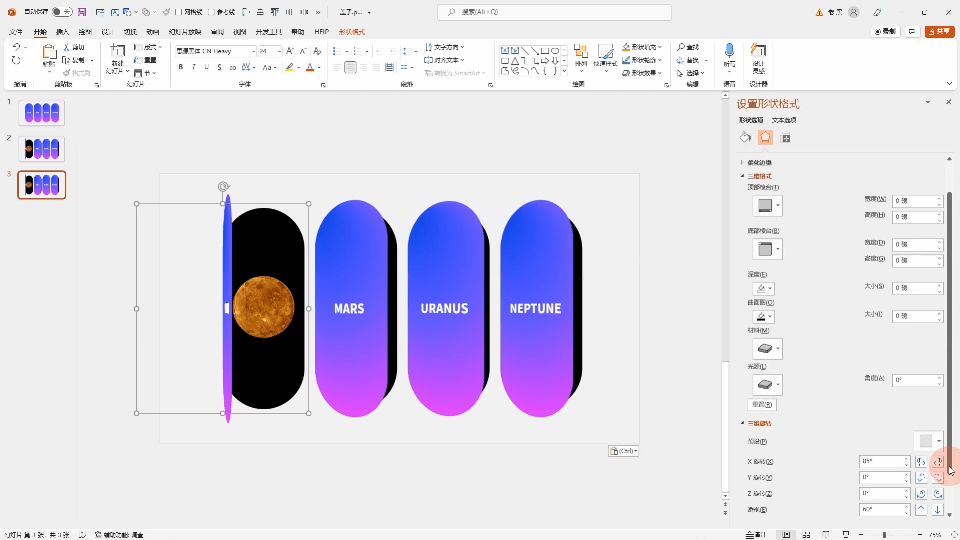Toggle the AutoSave switch in title bar
Image resolution: width=960 pixels, height=540 pixels.
click(61, 12)
